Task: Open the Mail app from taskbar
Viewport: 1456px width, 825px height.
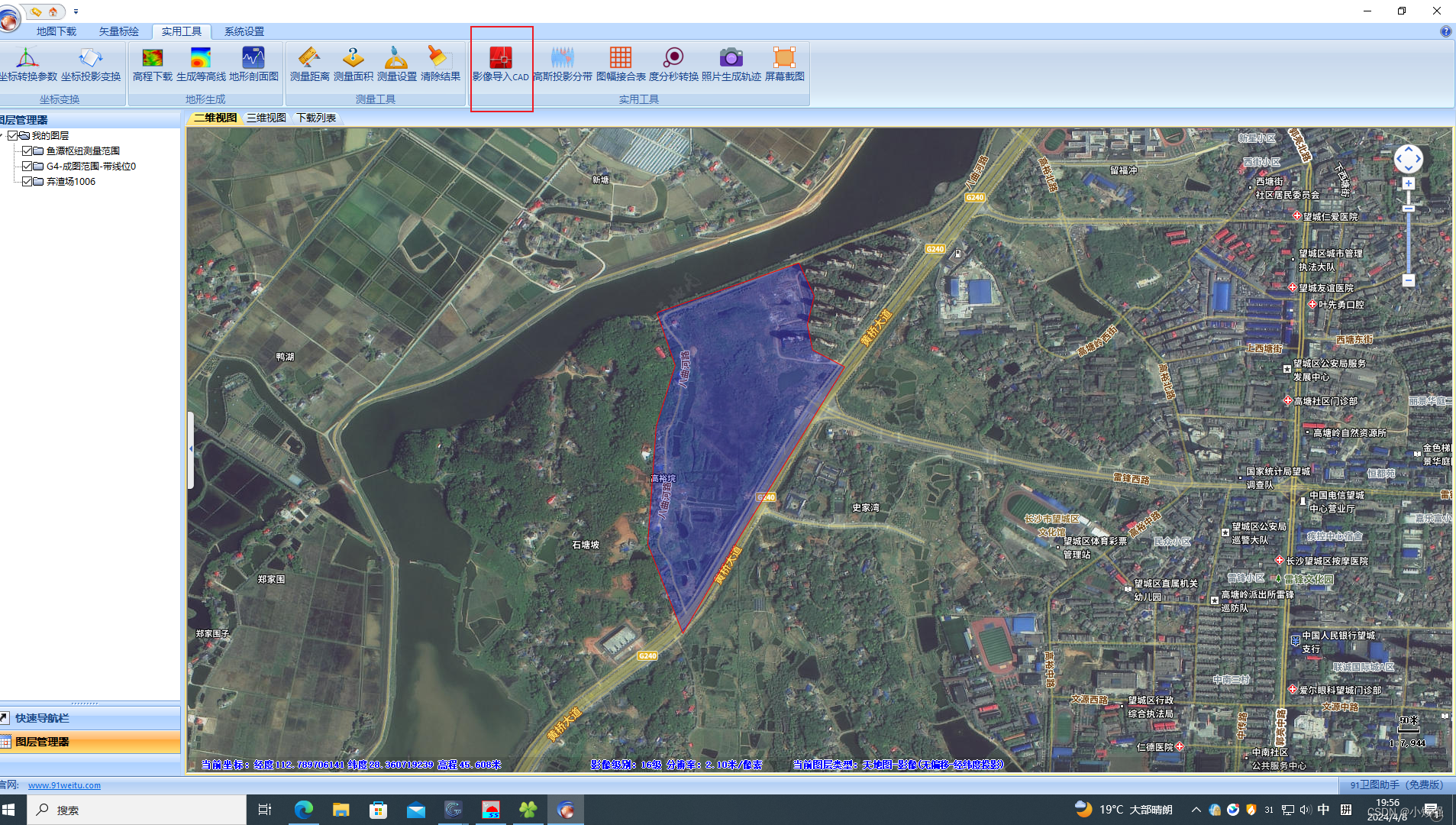Action: coord(415,810)
